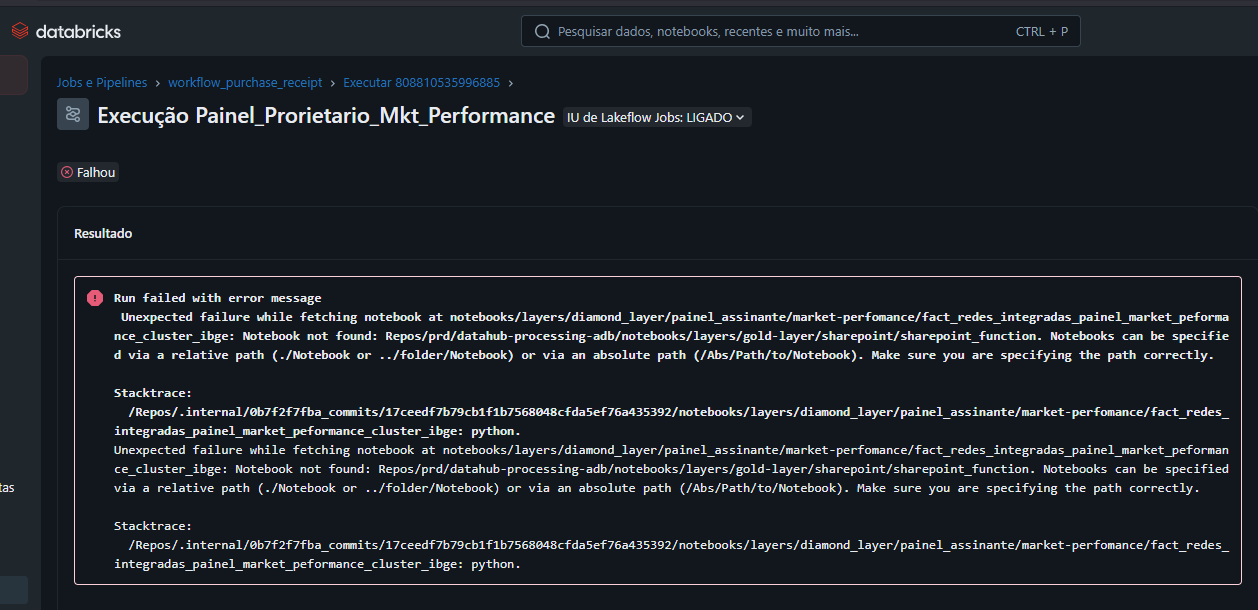The height and width of the screenshot is (610, 1258).
Task: Click the Resultado section header
Action: tap(103, 233)
